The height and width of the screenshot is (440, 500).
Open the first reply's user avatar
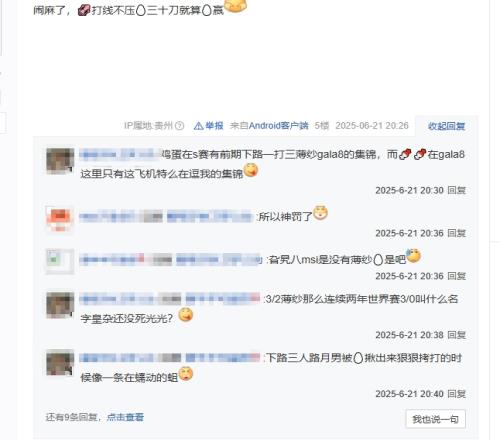coord(60,161)
